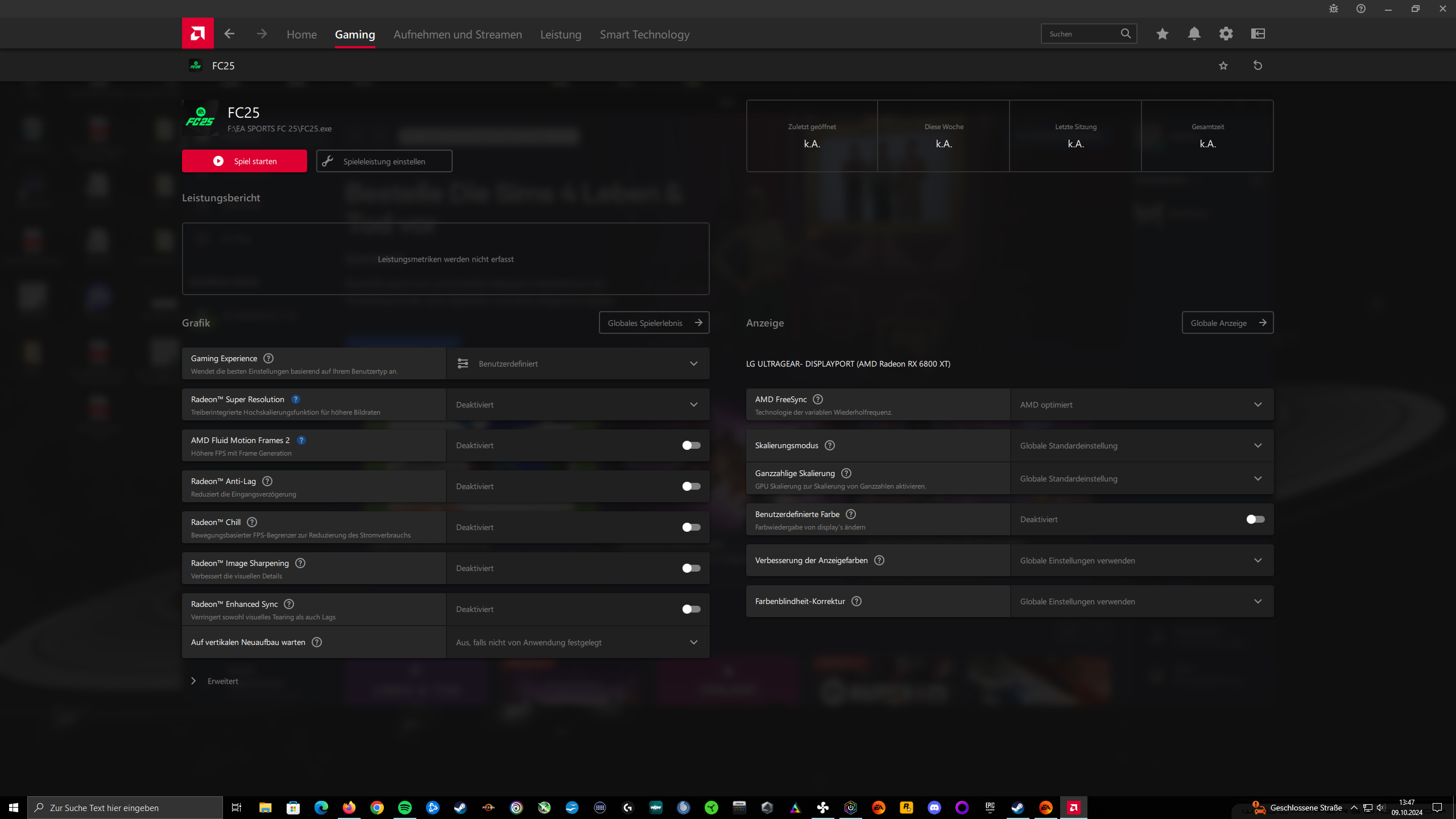The image size is (1456, 819).
Task: Turn on Radeon Enhanced Sync
Action: click(692, 609)
